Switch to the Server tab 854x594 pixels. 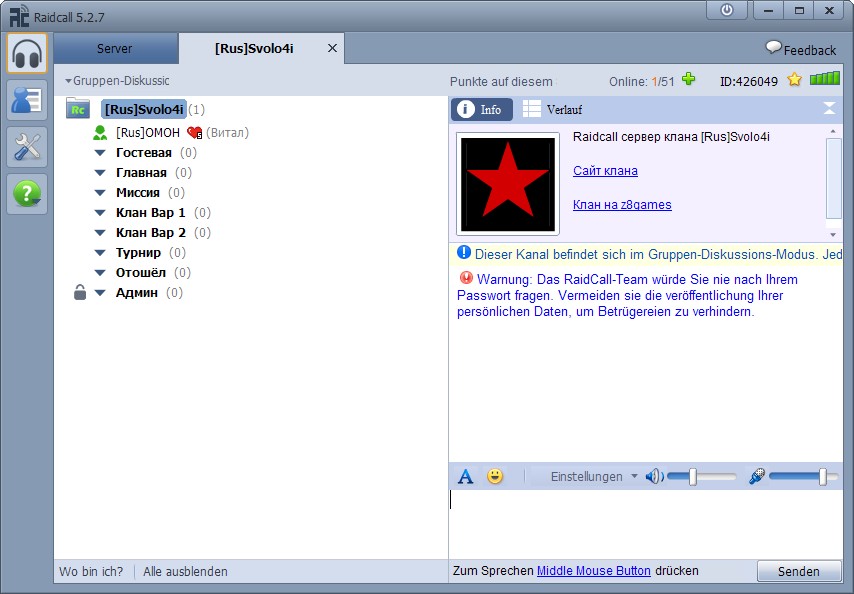[114, 48]
